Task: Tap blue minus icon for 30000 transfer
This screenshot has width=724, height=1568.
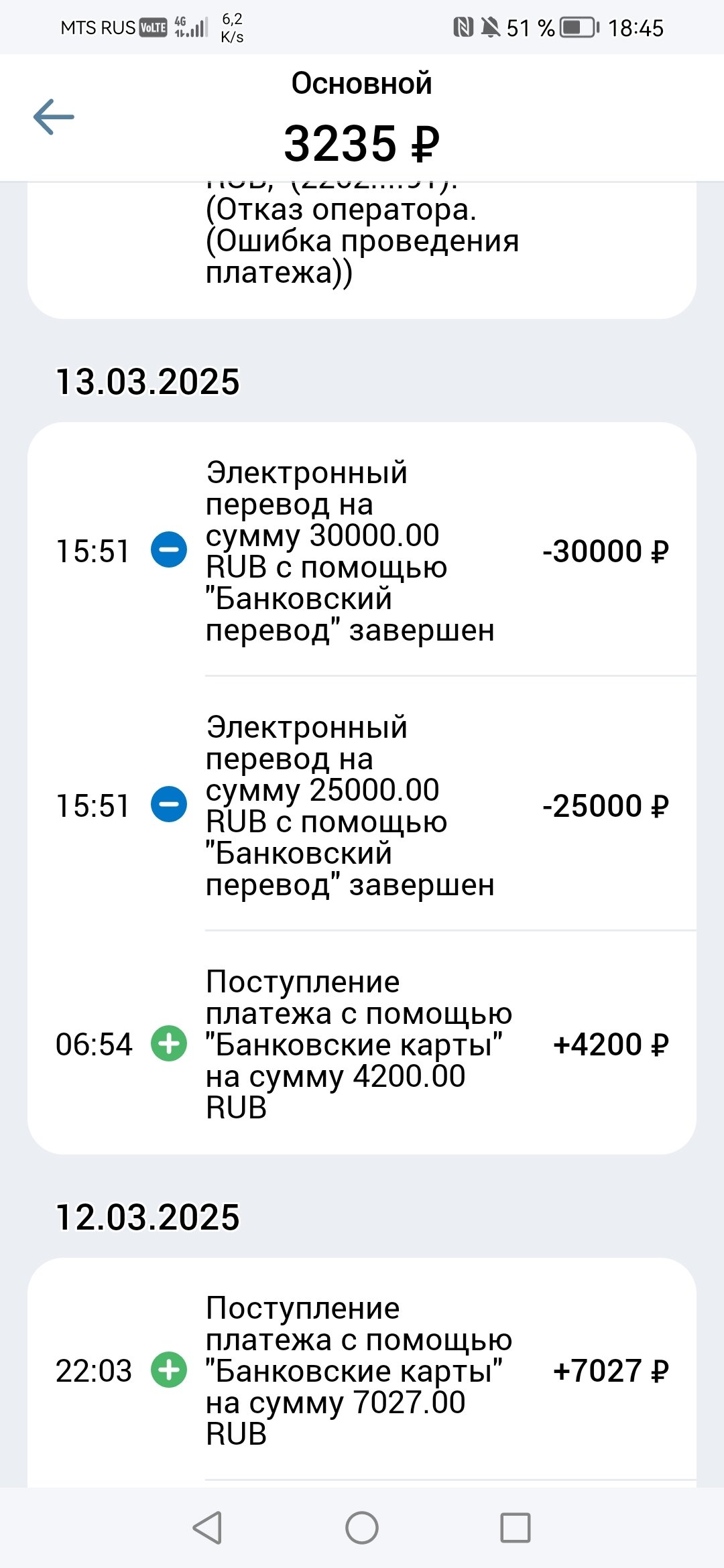Action: coord(169,550)
